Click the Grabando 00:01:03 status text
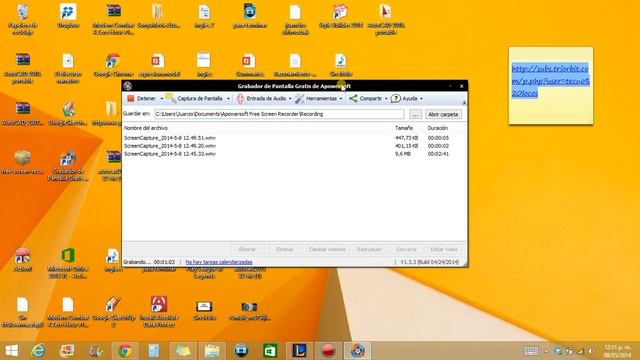Viewport: 640px width, 360px height. click(149, 262)
